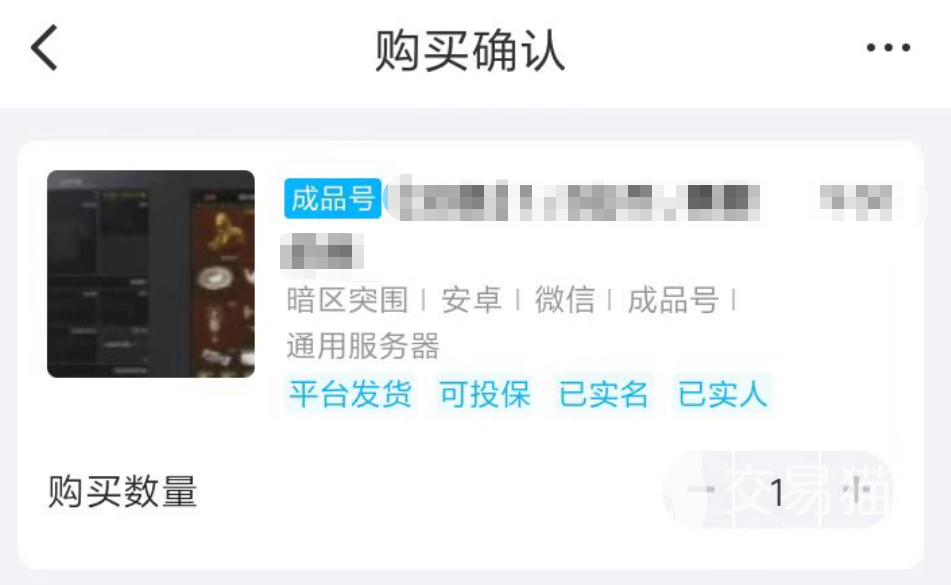Tap the 已实名 tag

(x=603, y=394)
